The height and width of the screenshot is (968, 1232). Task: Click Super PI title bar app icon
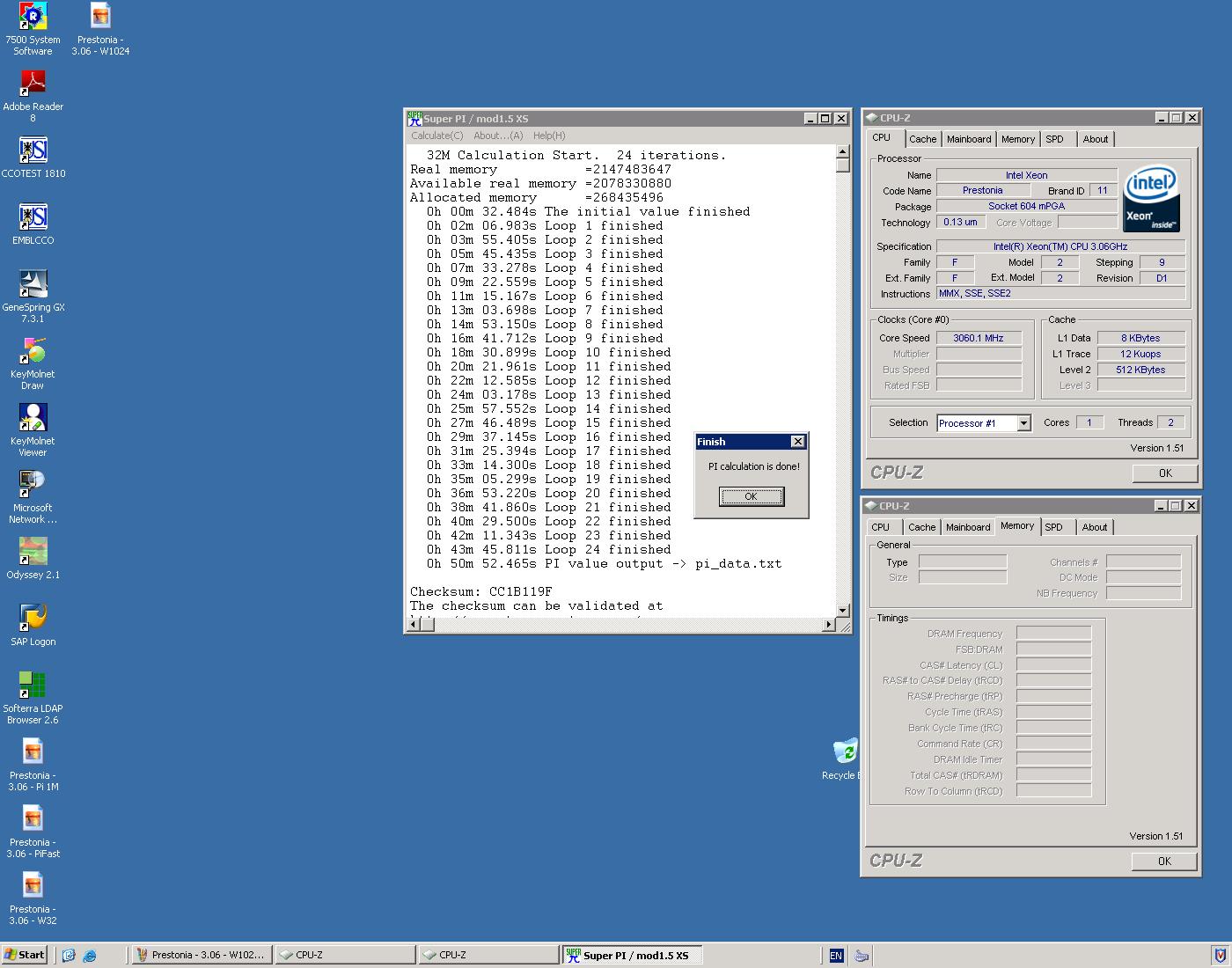(414, 118)
